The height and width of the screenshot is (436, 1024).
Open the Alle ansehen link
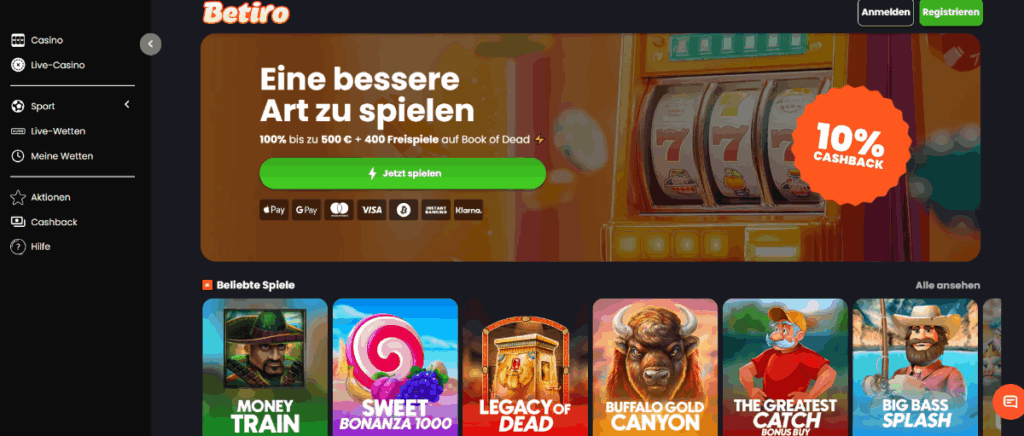point(948,285)
